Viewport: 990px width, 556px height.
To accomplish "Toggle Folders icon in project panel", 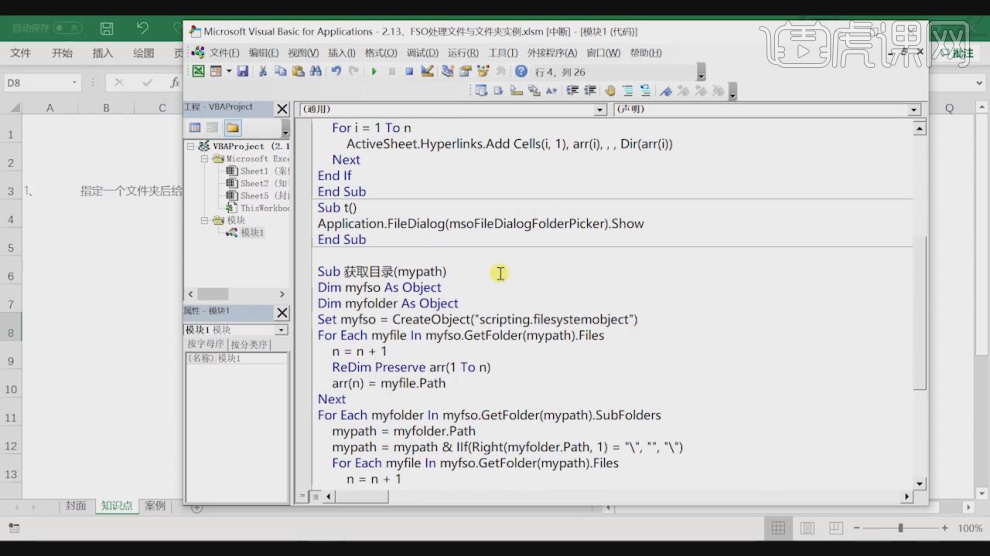I will coord(232,128).
